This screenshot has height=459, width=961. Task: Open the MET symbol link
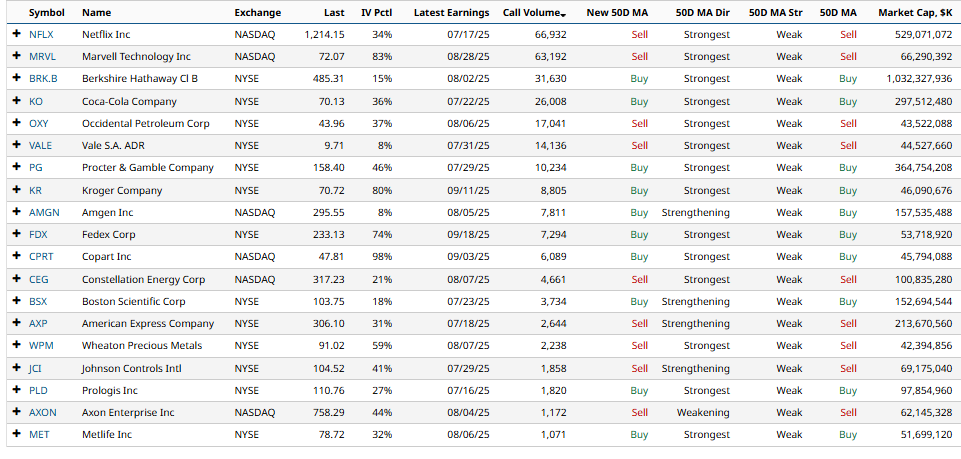[39, 434]
